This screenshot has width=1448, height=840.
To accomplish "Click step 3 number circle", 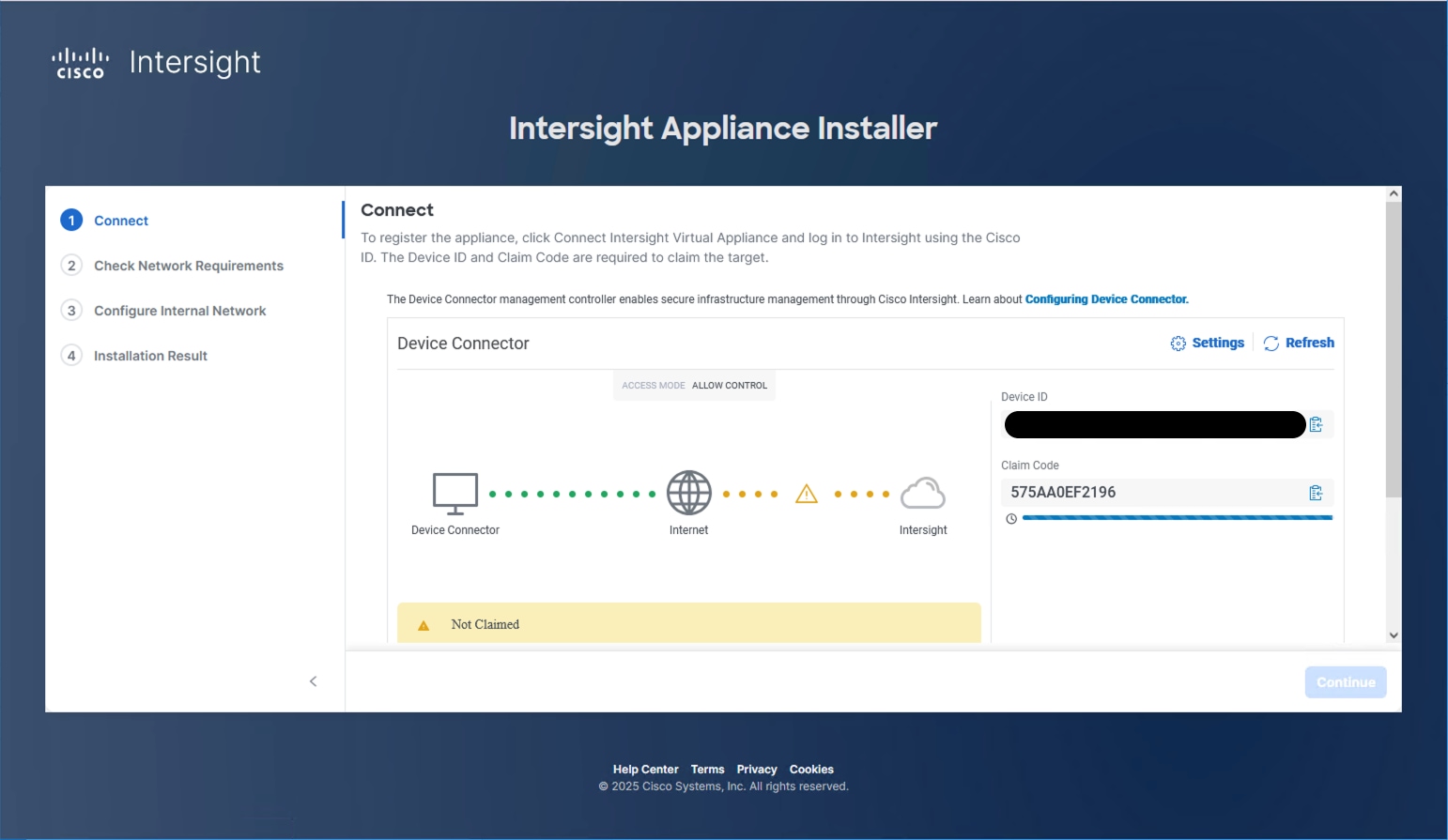I will coord(71,311).
